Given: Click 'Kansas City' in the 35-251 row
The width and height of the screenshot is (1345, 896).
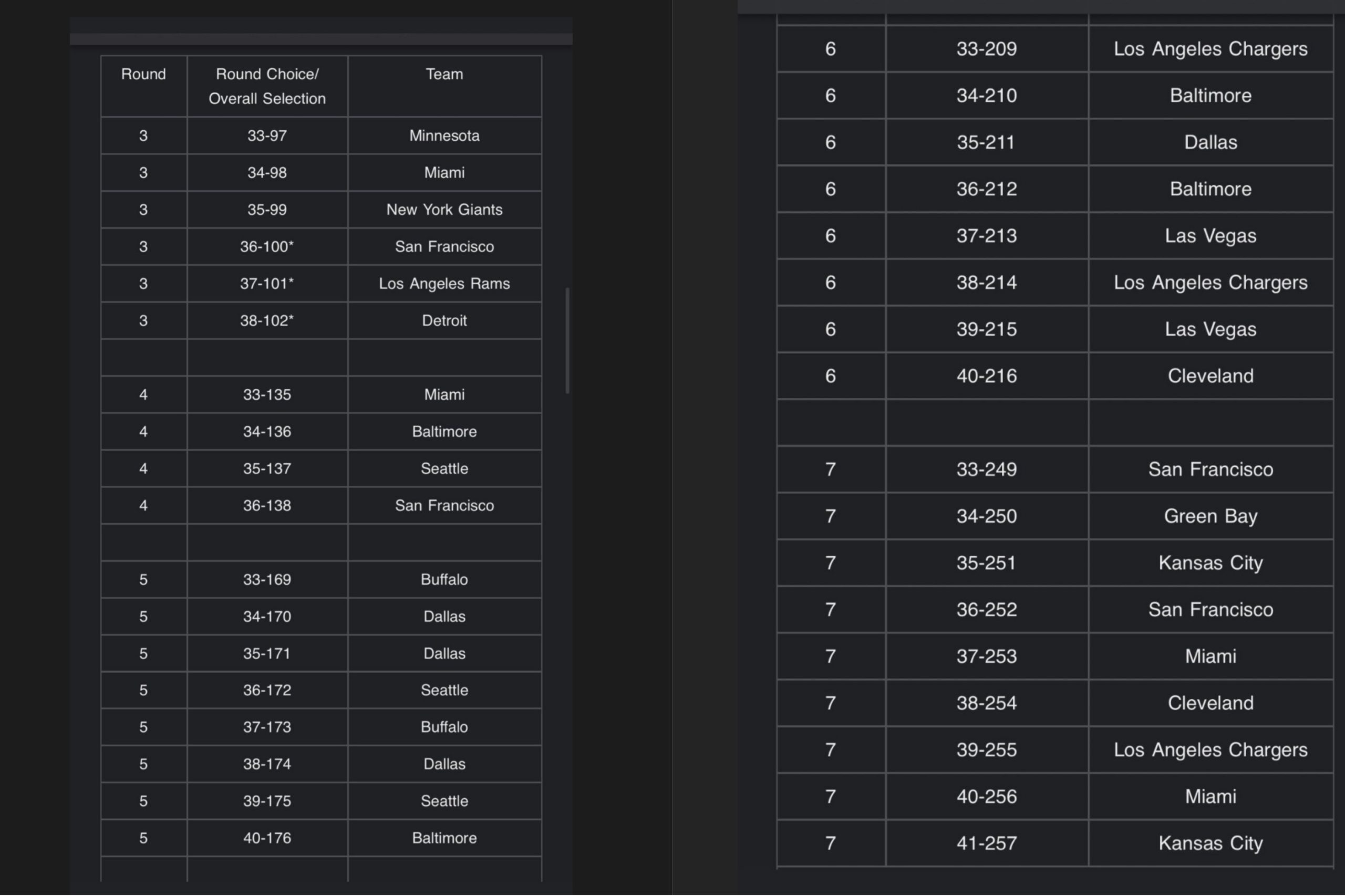Looking at the screenshot, I should (1210, 563).
